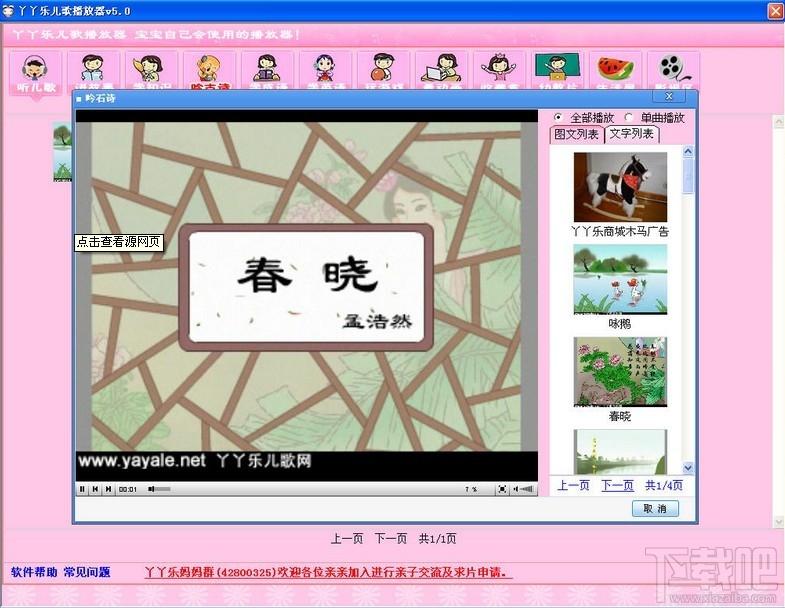Pause the 春晓 video playback

point(82,489)
